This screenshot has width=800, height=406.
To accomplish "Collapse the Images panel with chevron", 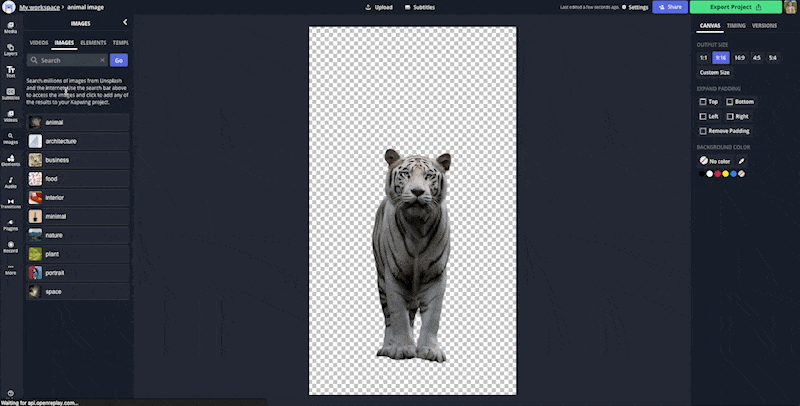I will point(125,21).
